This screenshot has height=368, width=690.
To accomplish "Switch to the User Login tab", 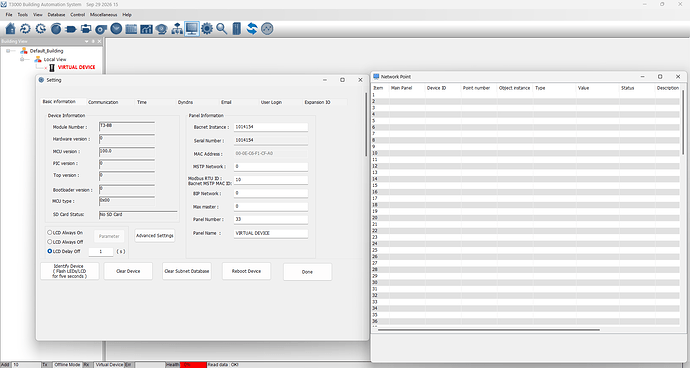I will 271,102.
